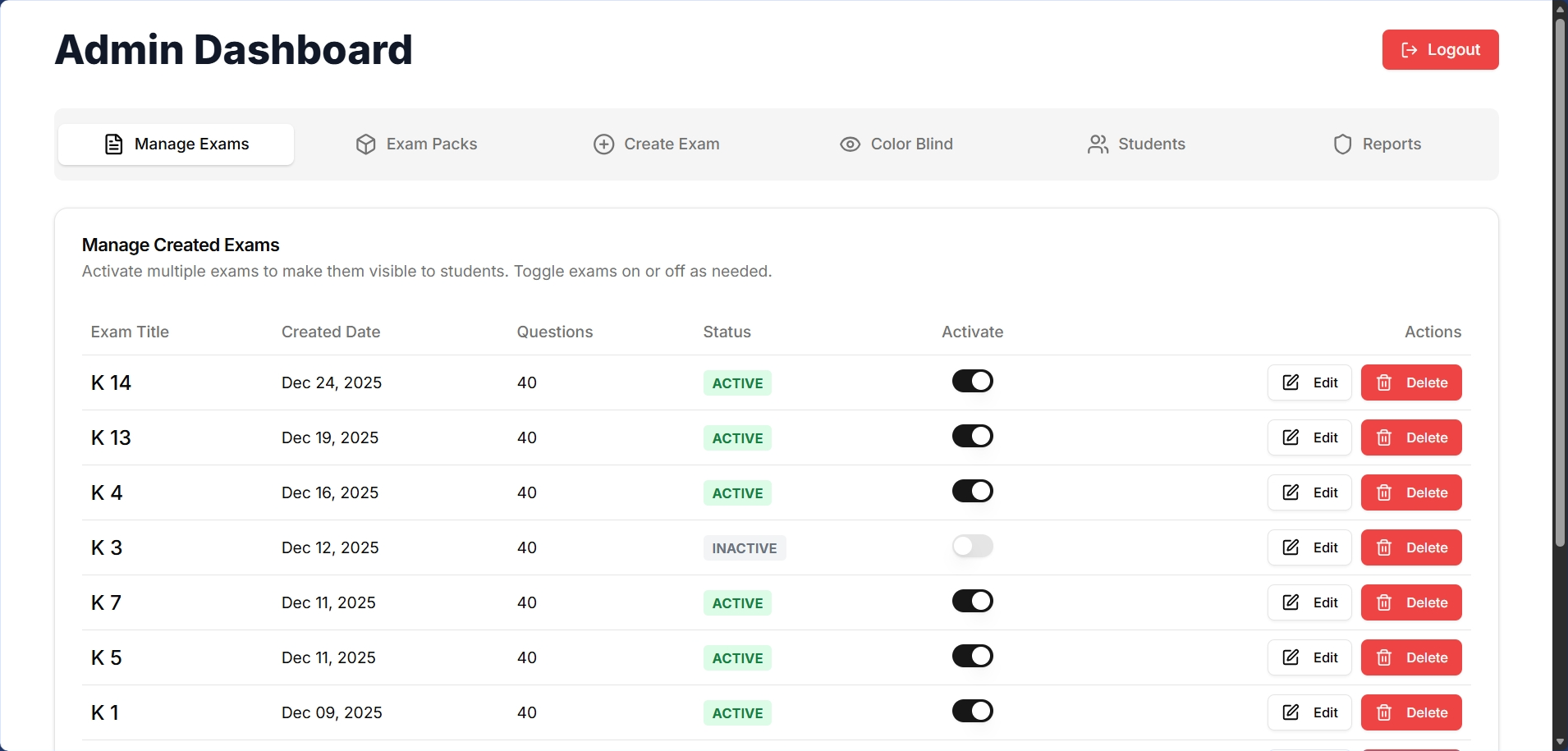Click the Exam Packs package icon

point(365,144)
